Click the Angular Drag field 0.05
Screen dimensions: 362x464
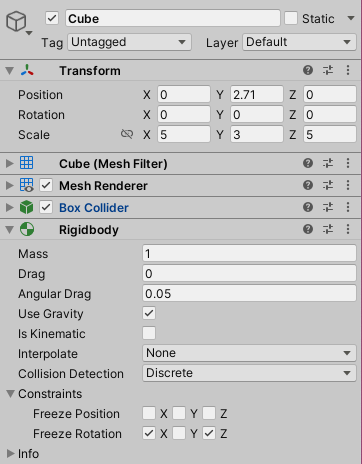(x=249, y=293)
